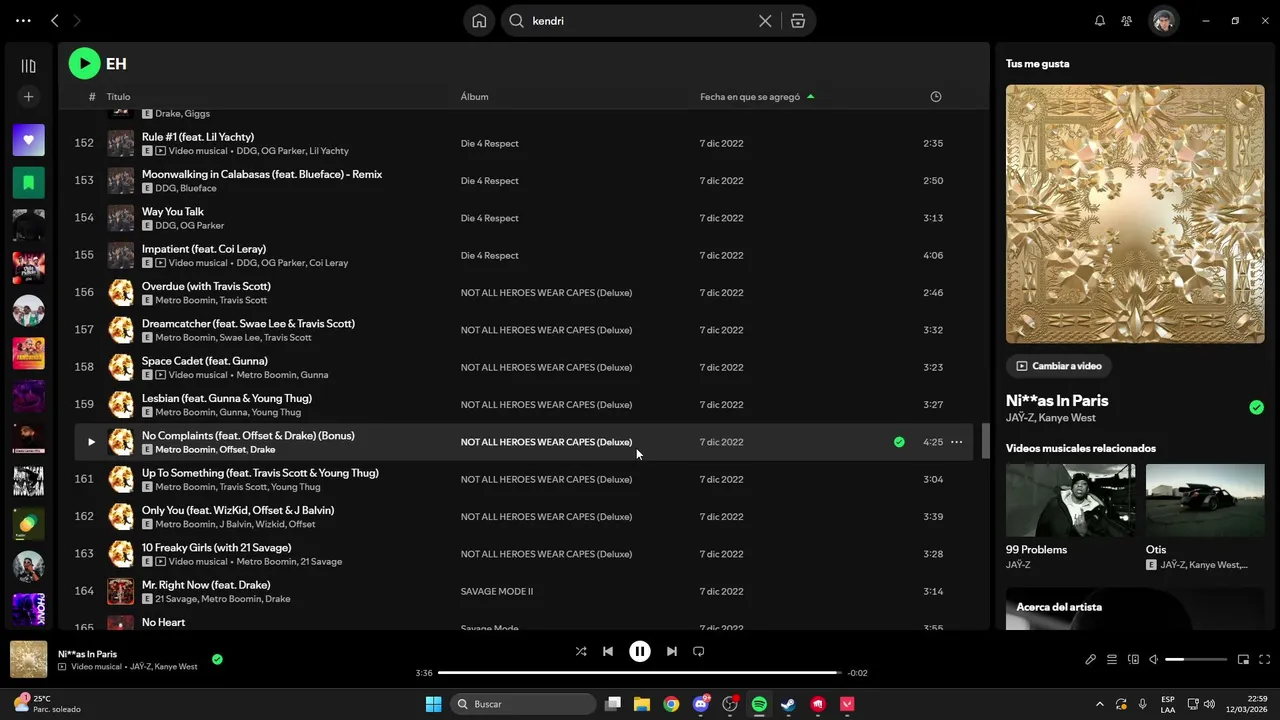Clear the search field with X
Screen dimensions: 1280x720
click(765, 20)
